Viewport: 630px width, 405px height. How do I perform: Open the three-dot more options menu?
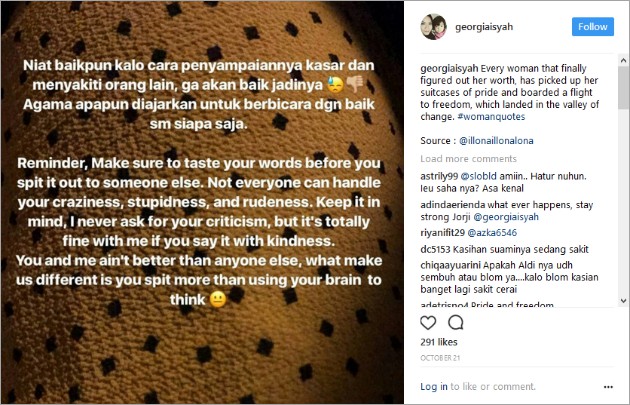point(608,387)
